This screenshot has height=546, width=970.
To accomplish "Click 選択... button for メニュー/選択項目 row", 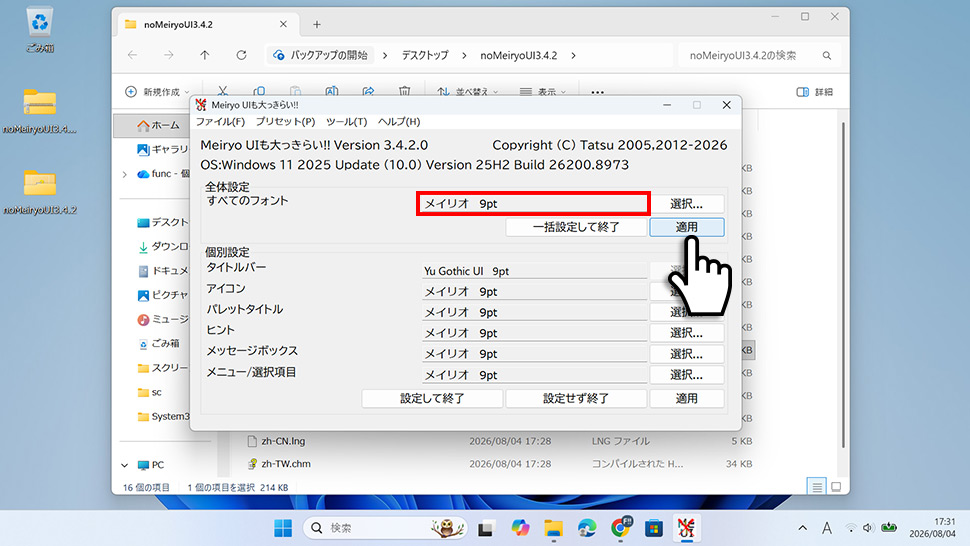I will click(x=686, y=375).
